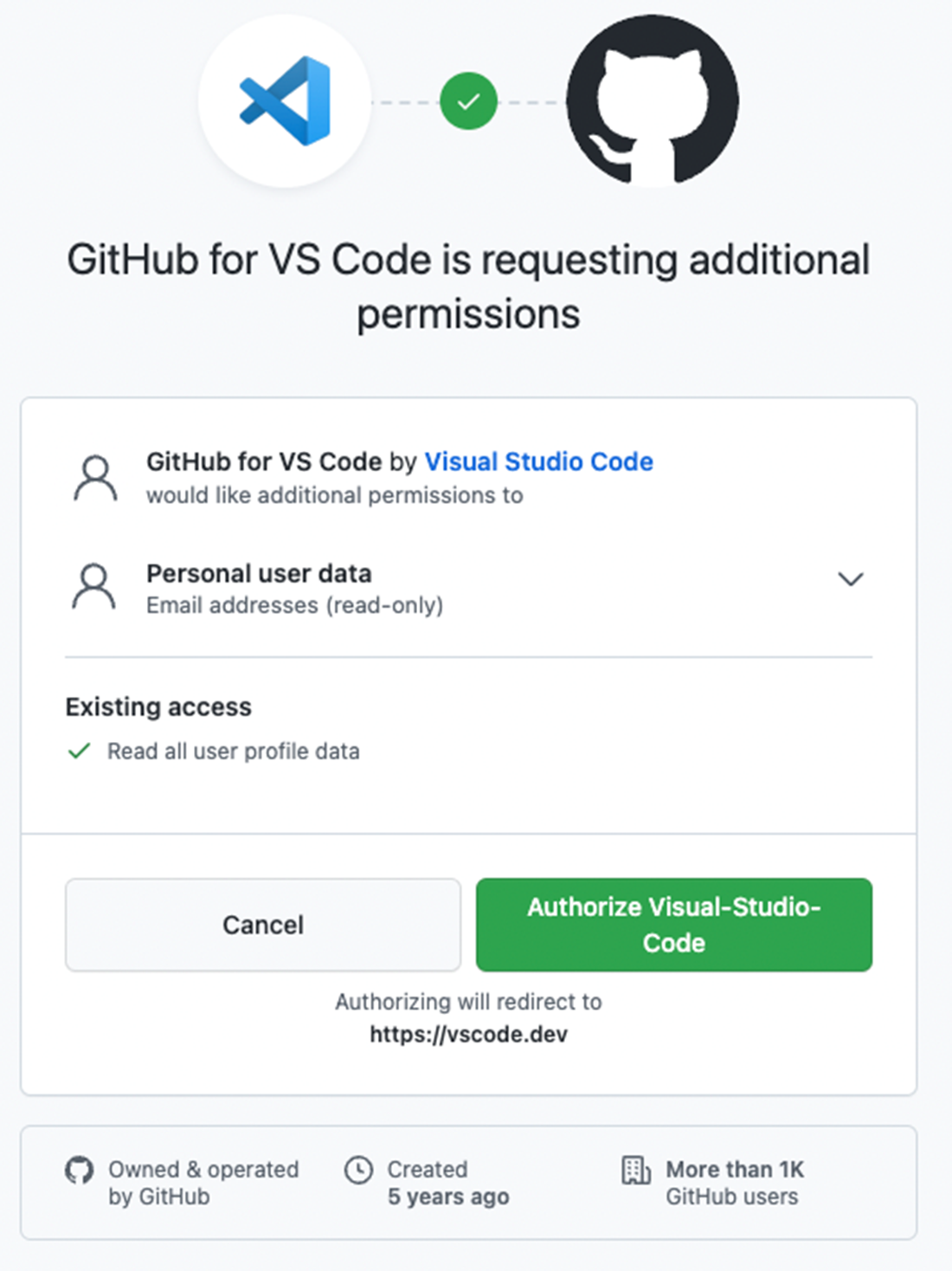Click the GitHub for VS Code app name
This screenshot has height=1271, width=952.
tap(264, 461)
